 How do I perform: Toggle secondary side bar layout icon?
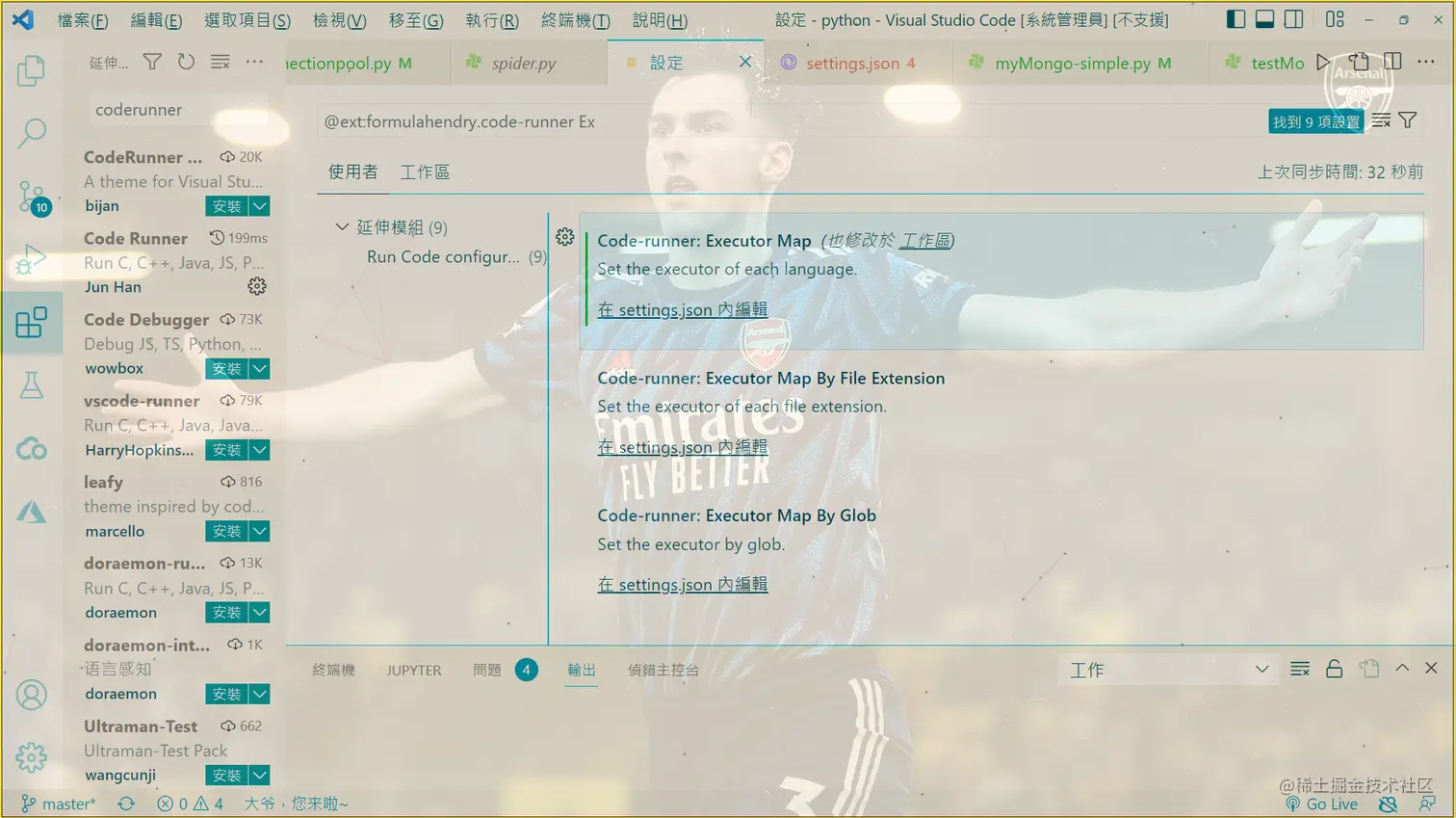pyautogui.click(x=1294, y=19)
